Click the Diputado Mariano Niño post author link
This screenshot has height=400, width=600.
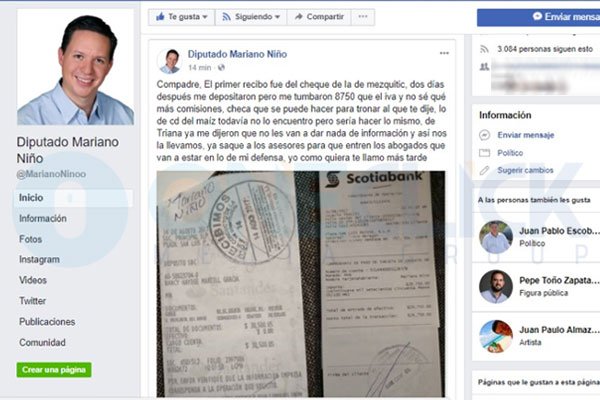[237, 54]
